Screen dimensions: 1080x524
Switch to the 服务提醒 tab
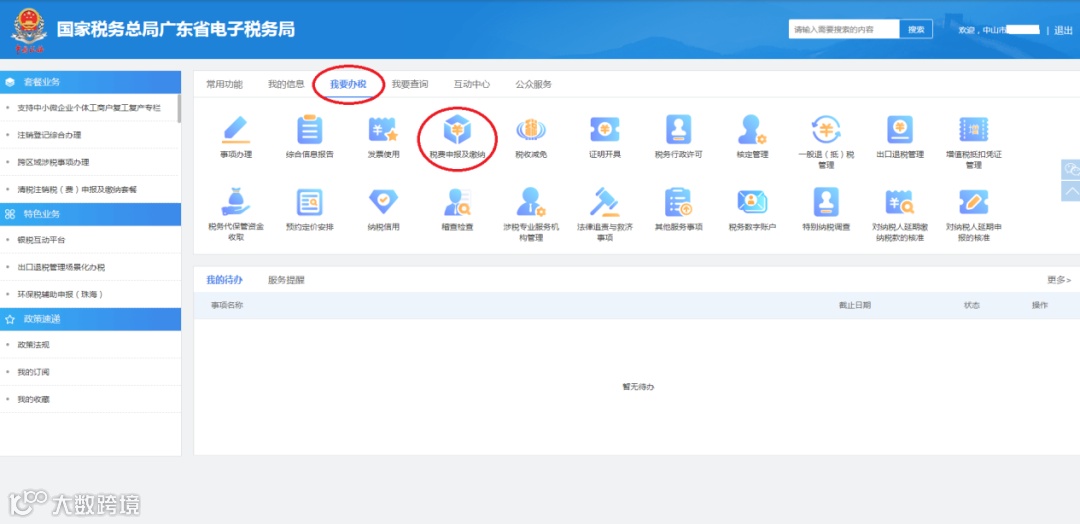click(x=286, y=280)
